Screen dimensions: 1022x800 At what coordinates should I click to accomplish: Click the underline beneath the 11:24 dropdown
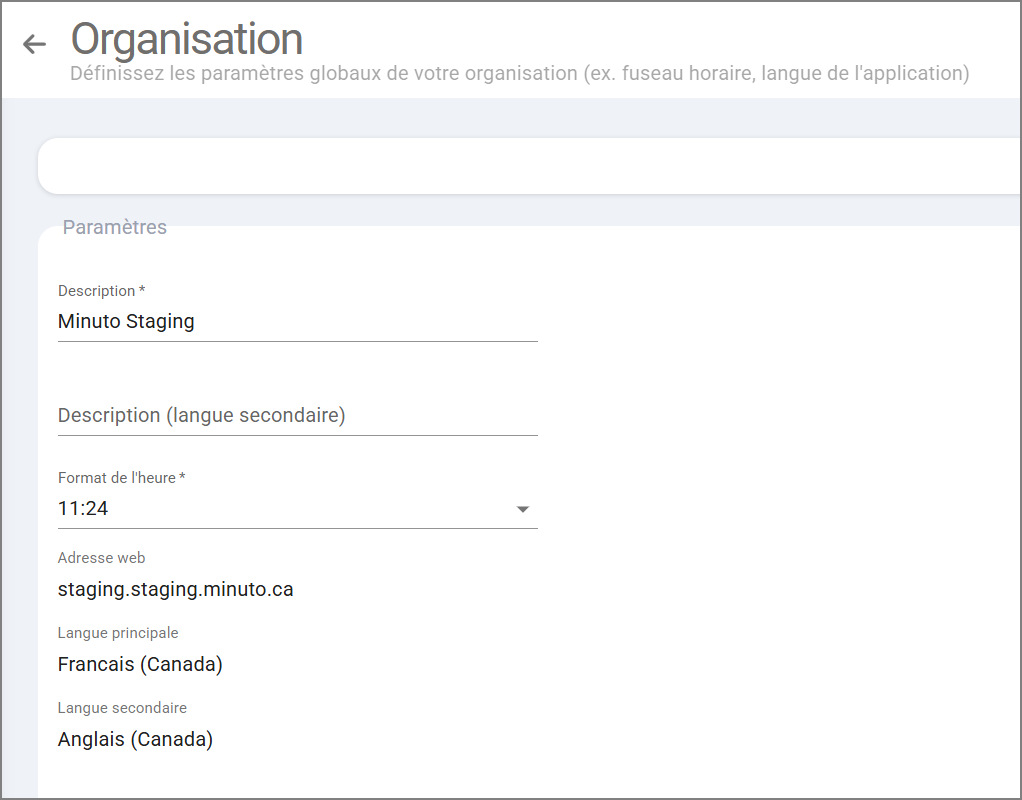(297, 528)
